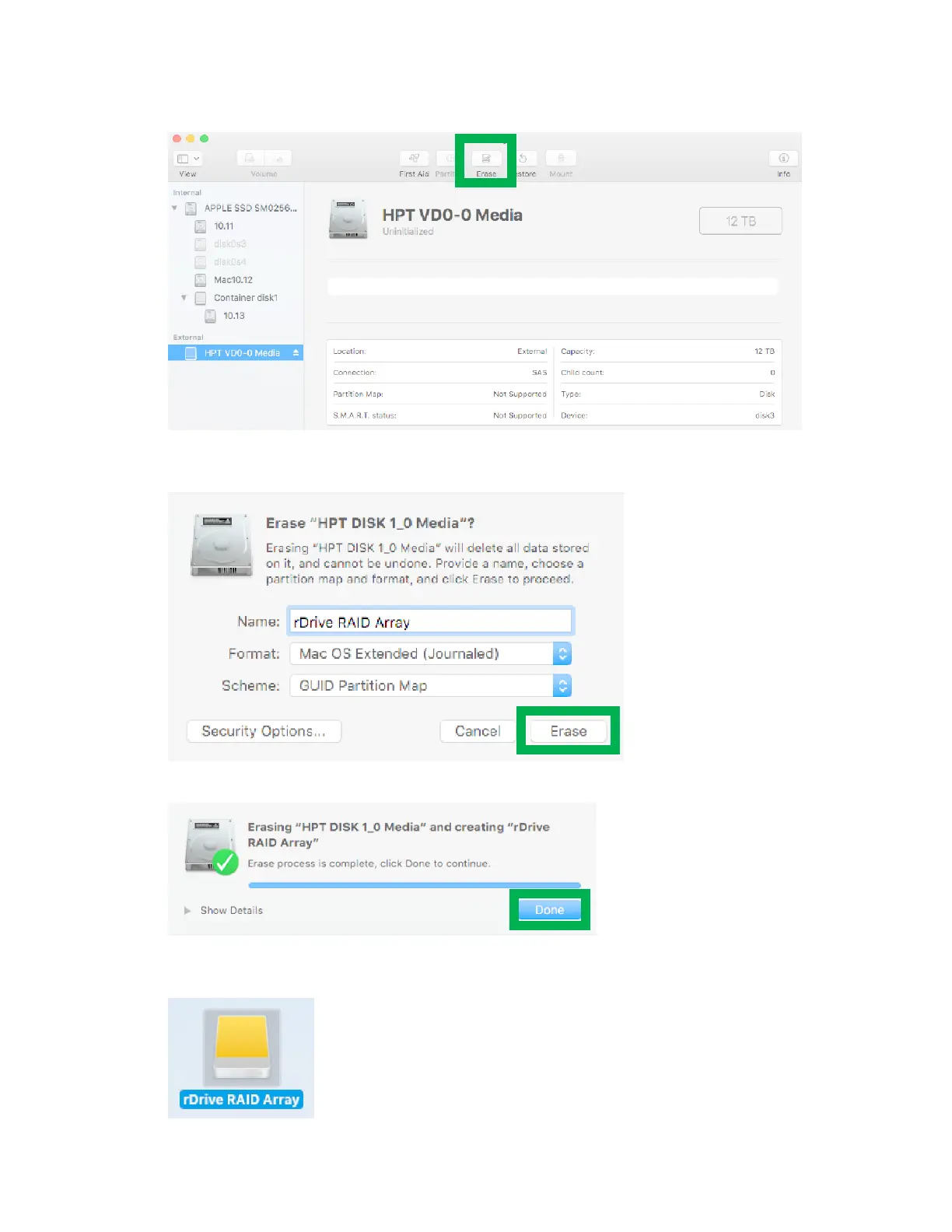Eject the HPT VD0-0 Media disk
This screenshot has width=952, height=1232.
point(296,353)
